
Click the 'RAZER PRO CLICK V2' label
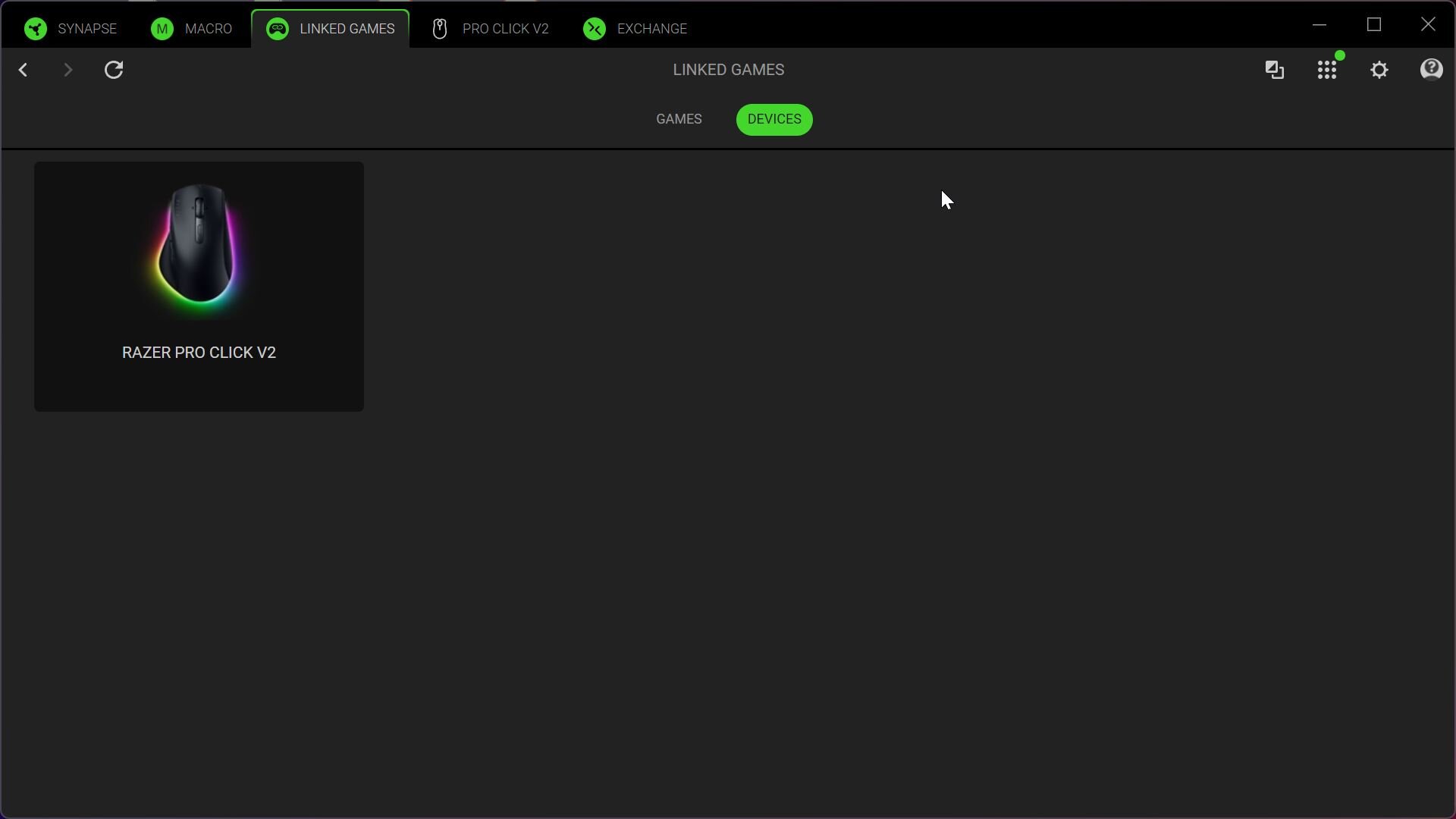pos(199,353)
